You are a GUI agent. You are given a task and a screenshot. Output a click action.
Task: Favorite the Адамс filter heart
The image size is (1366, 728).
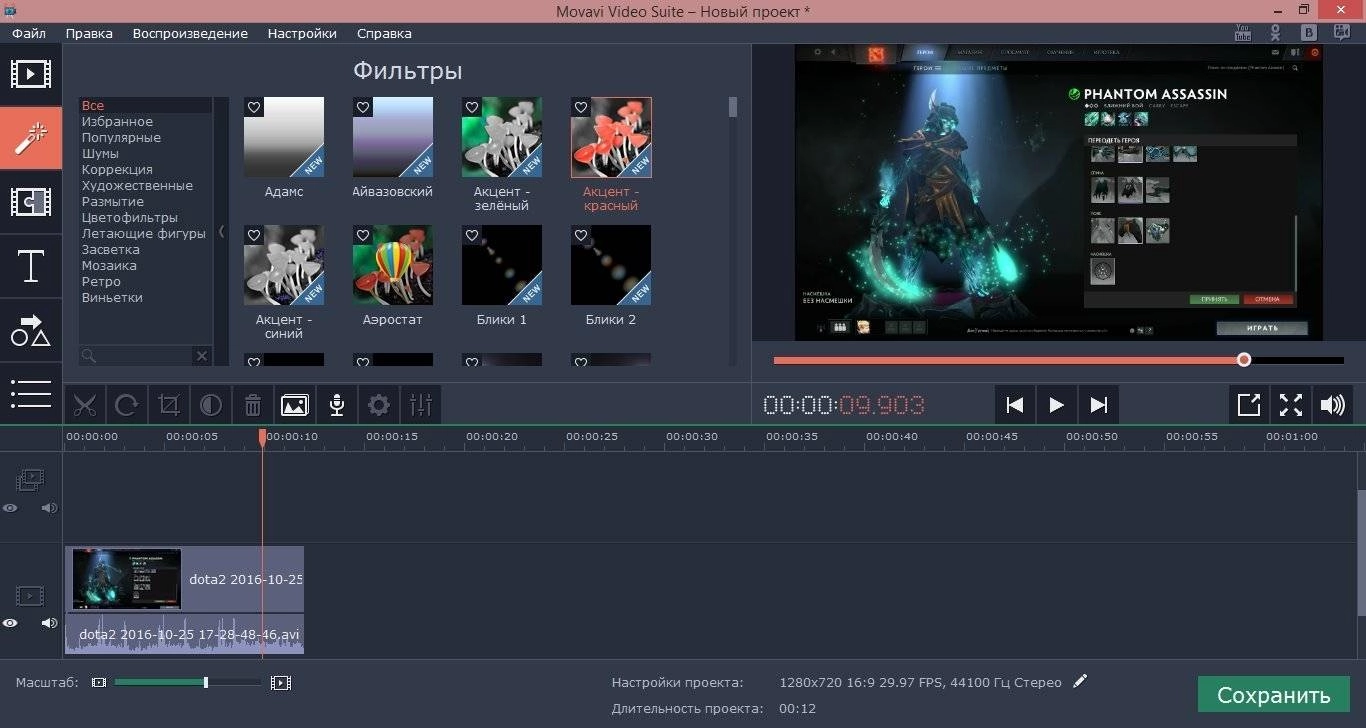pyautogui.click(x=254, y=107)
